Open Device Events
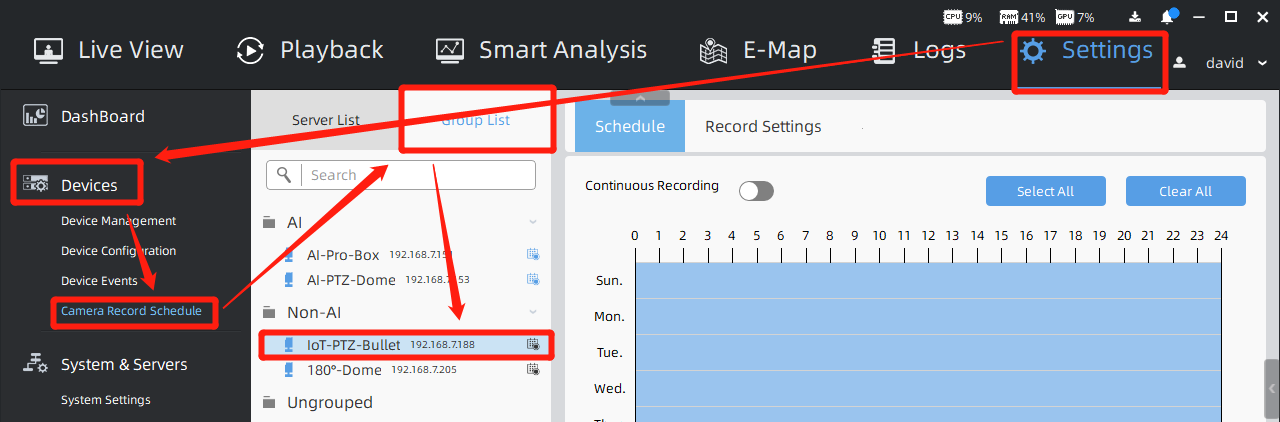 click(99, 281)
